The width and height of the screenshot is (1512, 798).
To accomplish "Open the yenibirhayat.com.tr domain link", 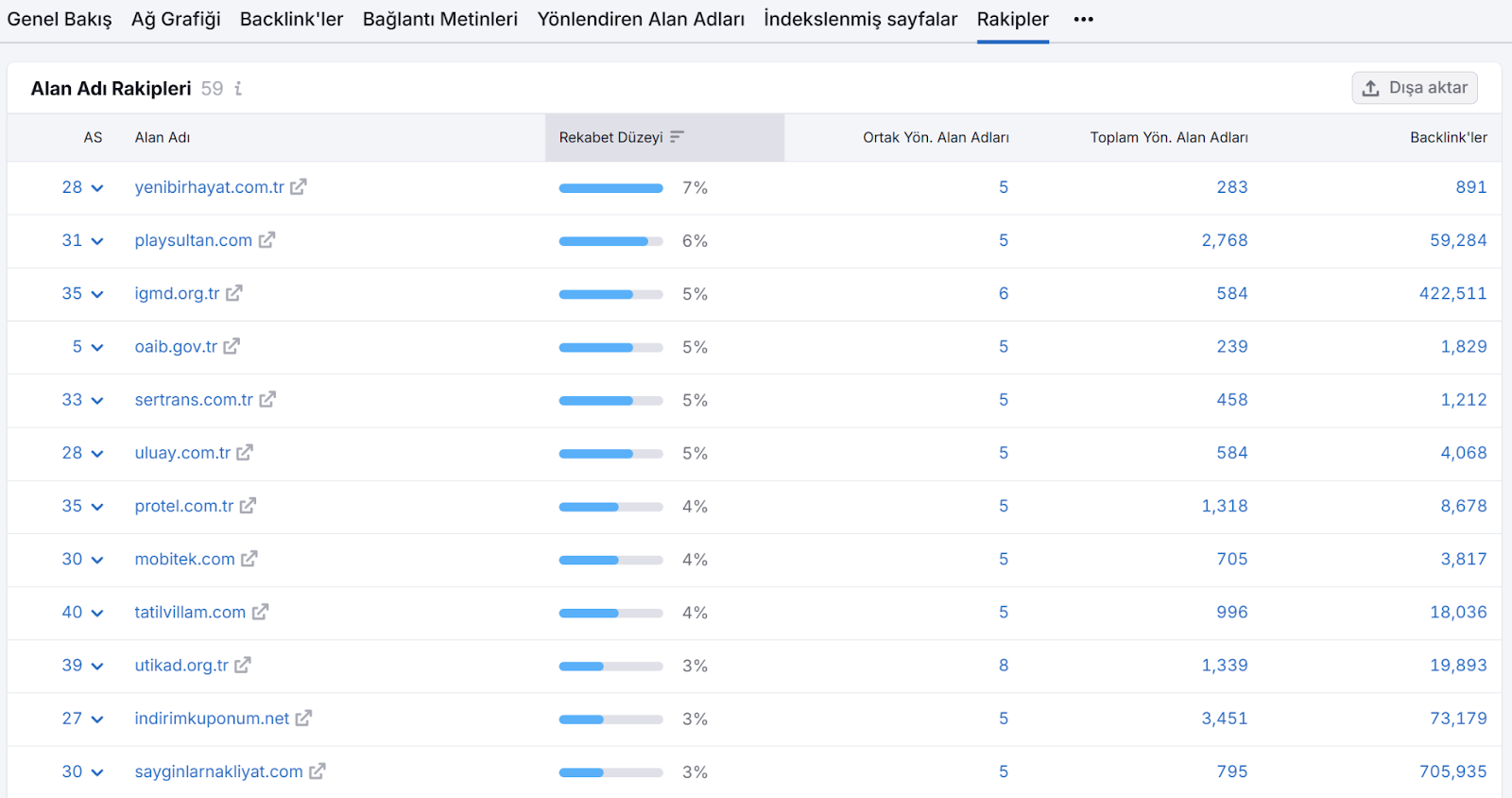I will coord(210,187).
